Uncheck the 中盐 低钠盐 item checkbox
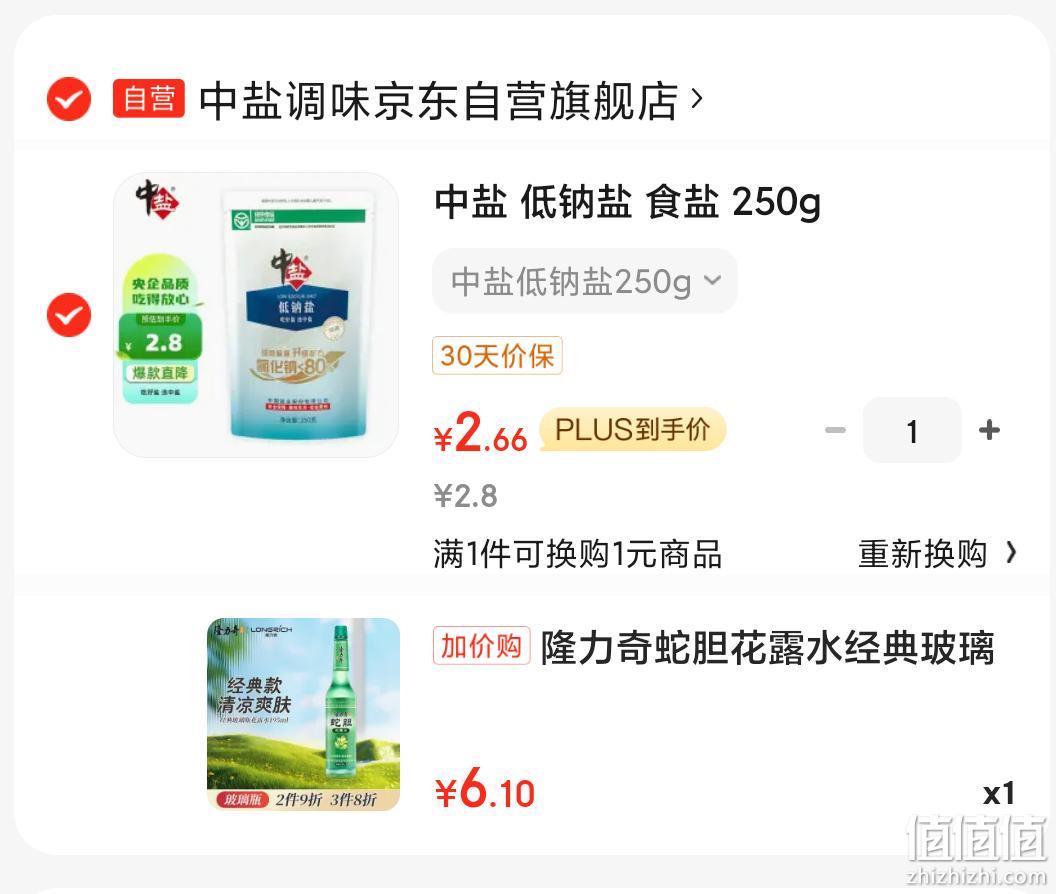This screenshot has width=1056, height=894. click(69, 315)
